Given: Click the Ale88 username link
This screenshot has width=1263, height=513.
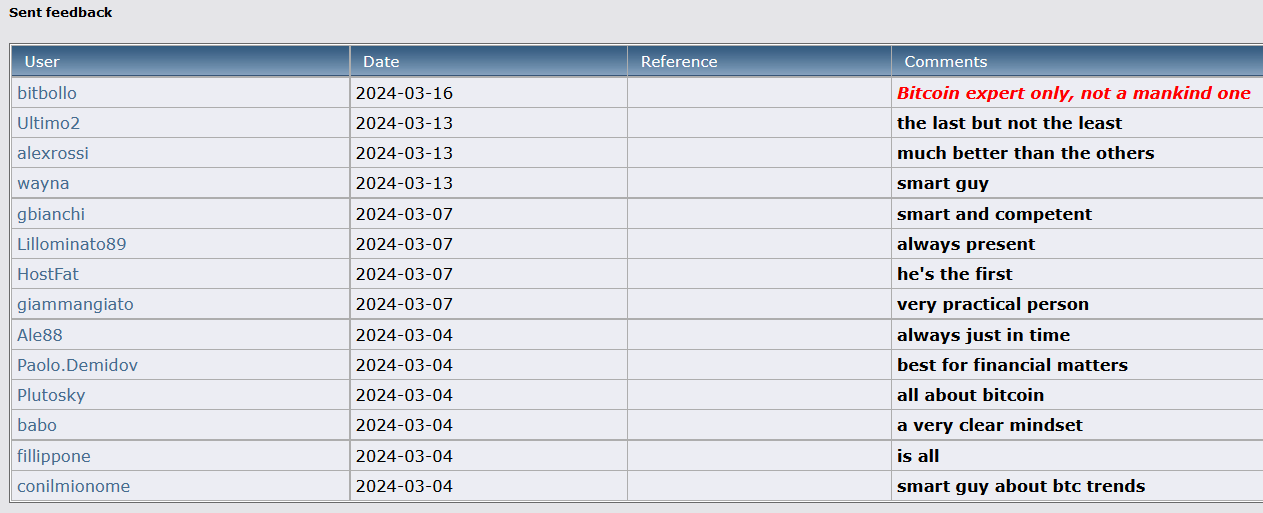Looking at the screenshot, I should (x=40, y=335).
